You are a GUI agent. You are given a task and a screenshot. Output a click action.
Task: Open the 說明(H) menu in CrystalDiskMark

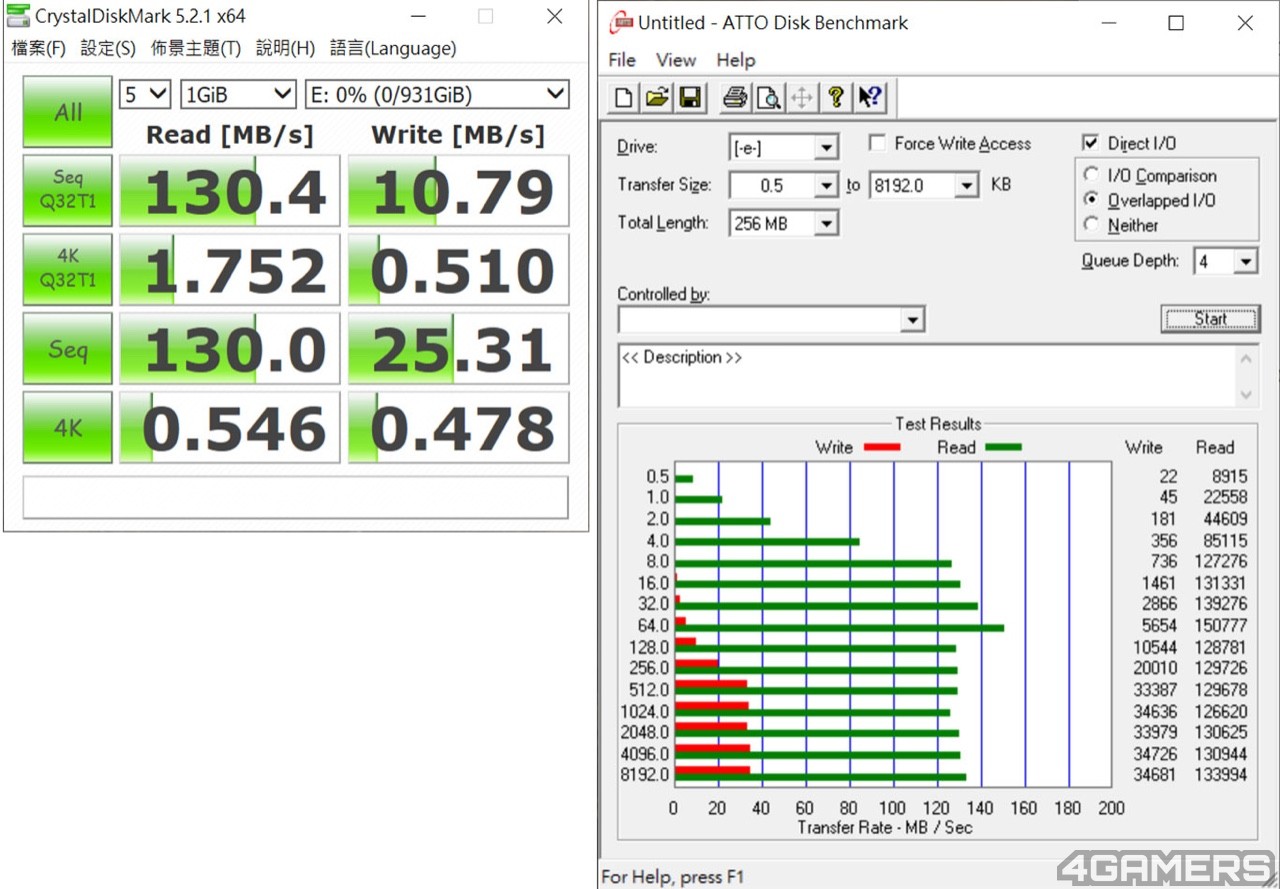pos(286,48)
